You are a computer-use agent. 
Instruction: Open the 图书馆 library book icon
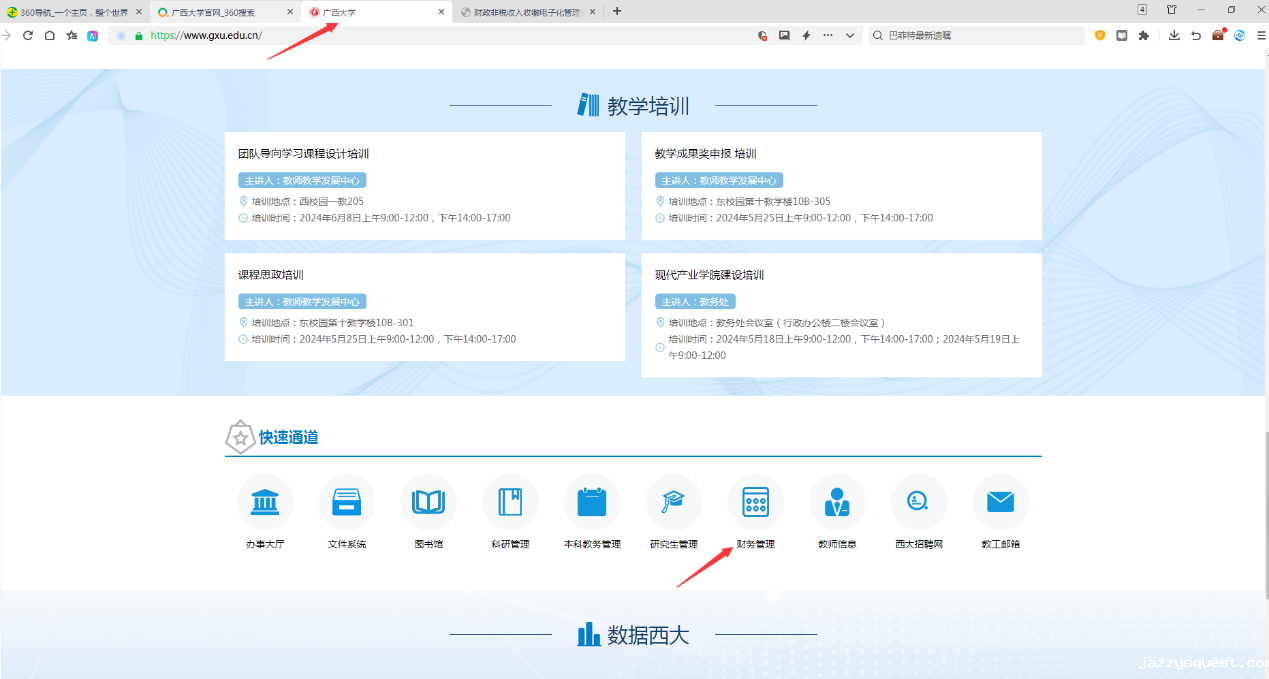(428, 502)
